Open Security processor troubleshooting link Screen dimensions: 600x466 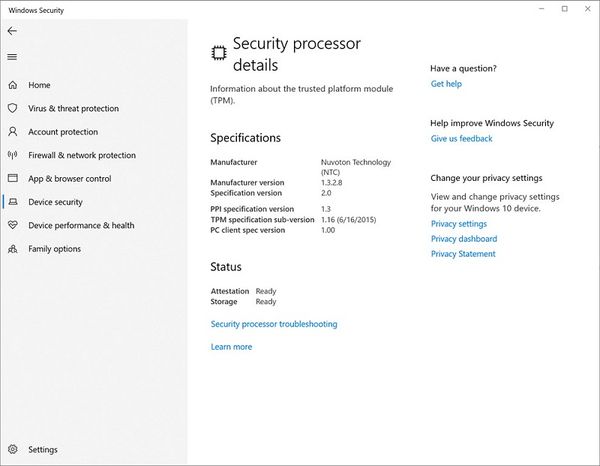point(274,324)
